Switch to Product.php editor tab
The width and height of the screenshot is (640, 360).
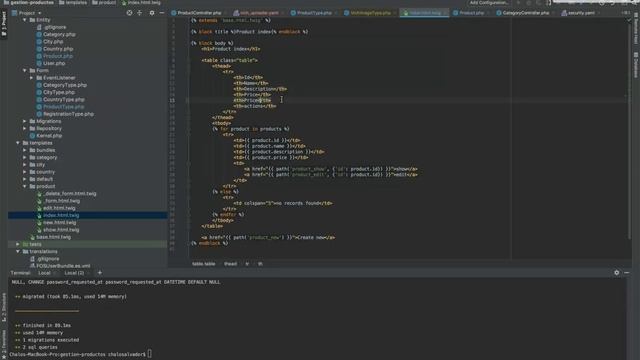click(471, 13)
